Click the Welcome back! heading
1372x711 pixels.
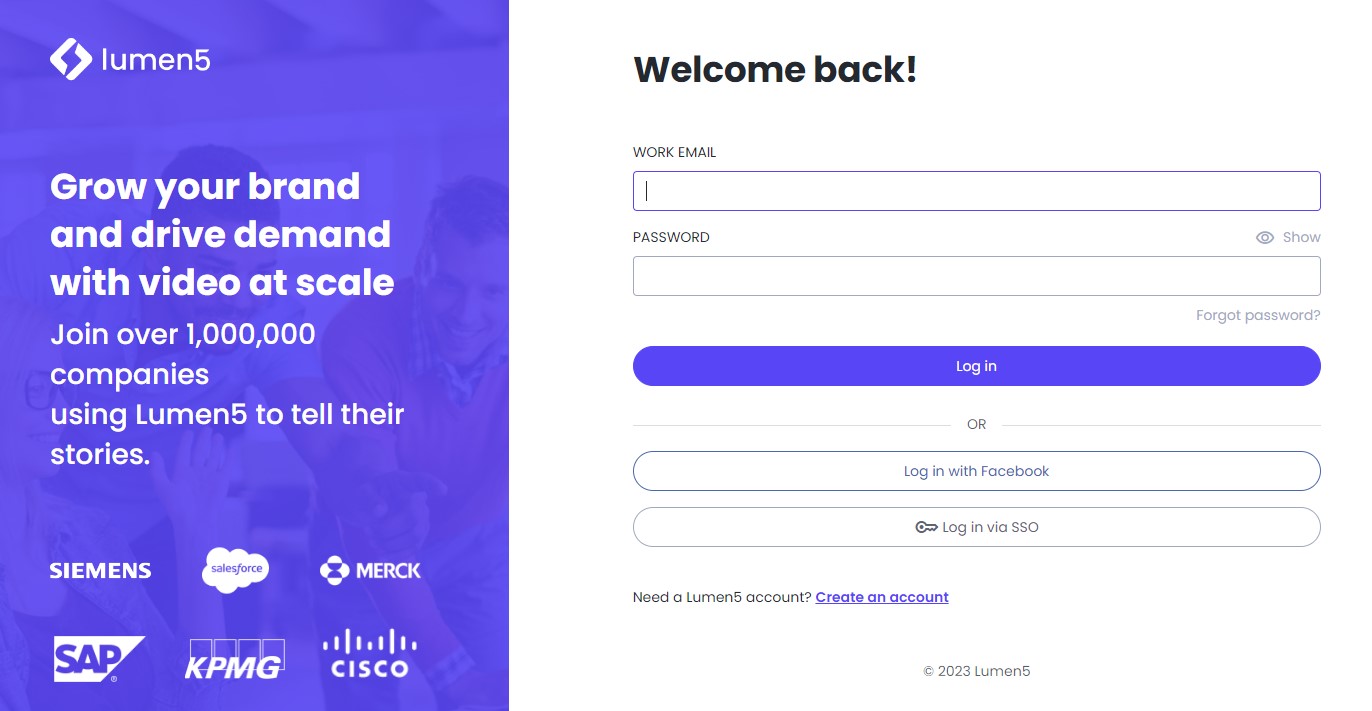(775, 70)
